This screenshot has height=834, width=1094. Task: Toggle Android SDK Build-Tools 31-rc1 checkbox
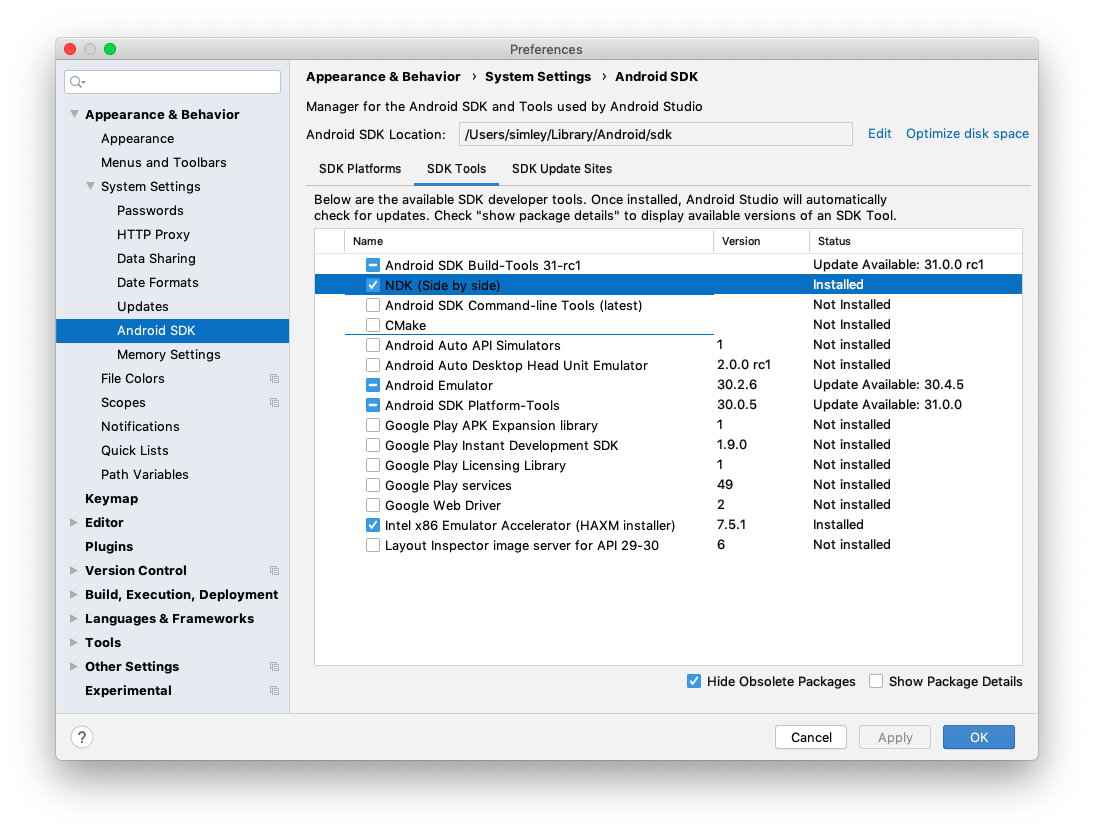coord(373,265)
